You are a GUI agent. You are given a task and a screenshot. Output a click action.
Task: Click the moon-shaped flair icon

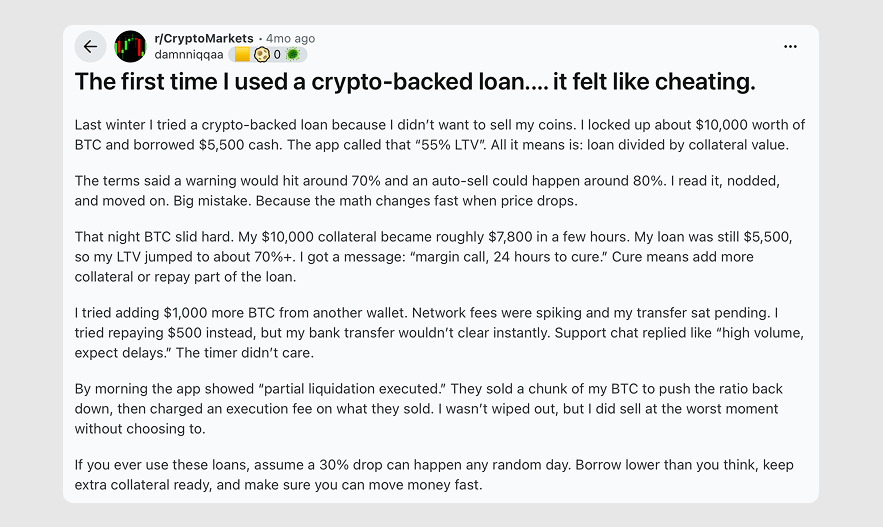click(261, 54)
